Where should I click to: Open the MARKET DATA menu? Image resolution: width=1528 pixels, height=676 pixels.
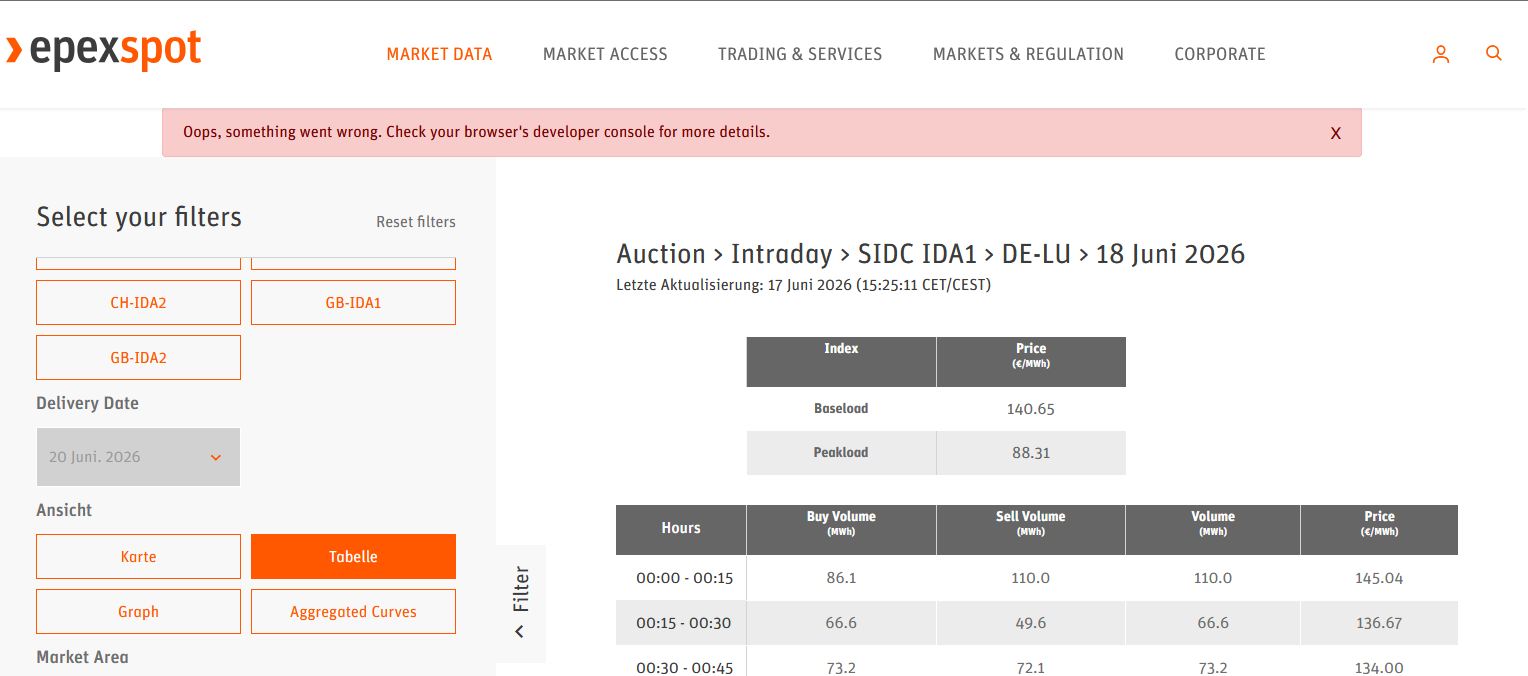click(x=439, y=54)
